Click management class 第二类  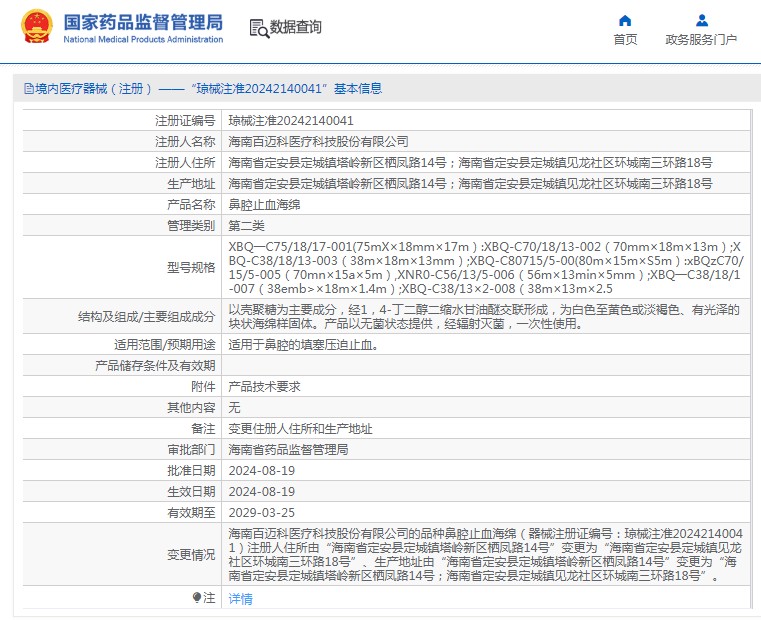pos(247,225)
